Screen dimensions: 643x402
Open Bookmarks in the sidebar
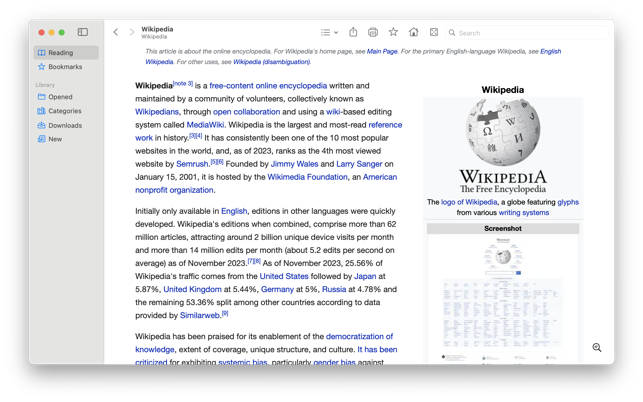[x=65, y=67]
